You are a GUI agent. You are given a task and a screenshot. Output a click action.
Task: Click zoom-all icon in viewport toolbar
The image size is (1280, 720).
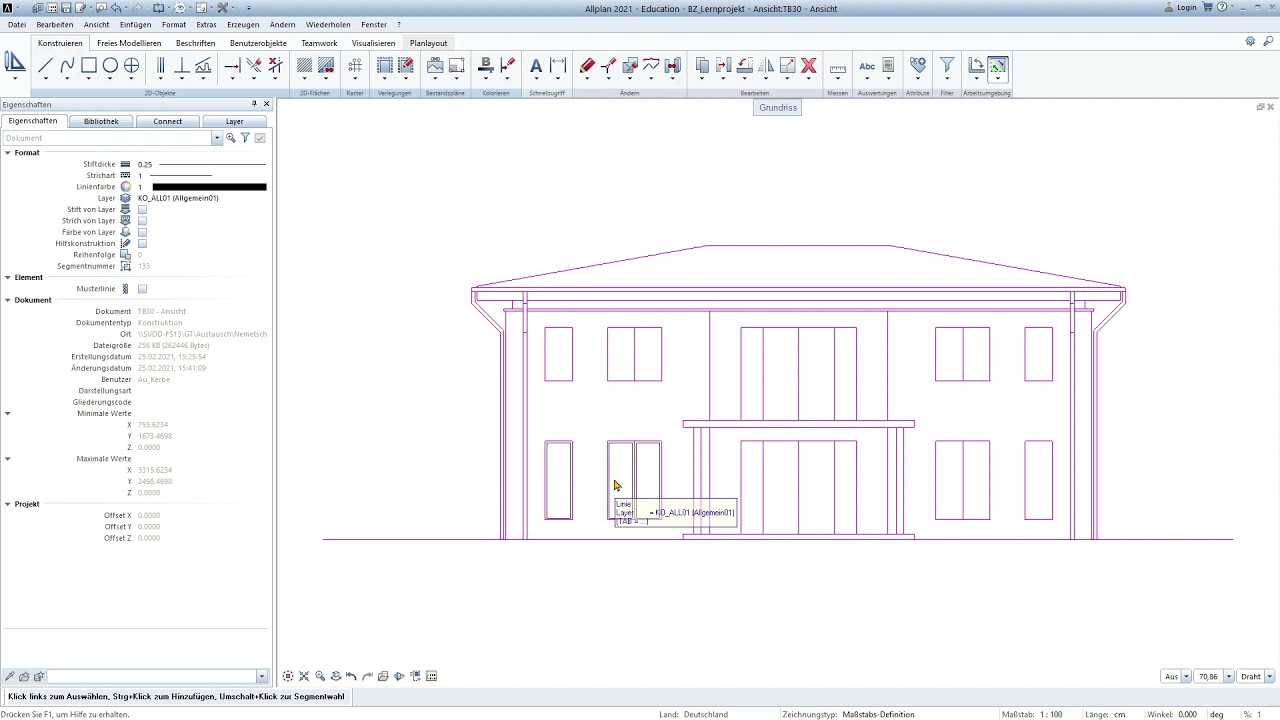[304, 677]
